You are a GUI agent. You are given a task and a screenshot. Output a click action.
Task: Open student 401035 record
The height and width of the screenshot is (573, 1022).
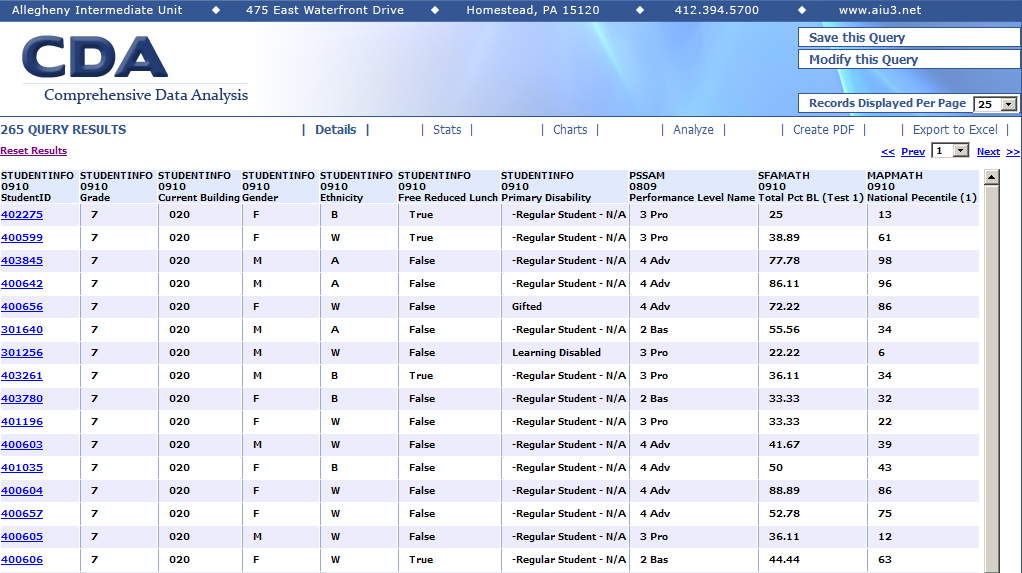click(x=22, y=467)
